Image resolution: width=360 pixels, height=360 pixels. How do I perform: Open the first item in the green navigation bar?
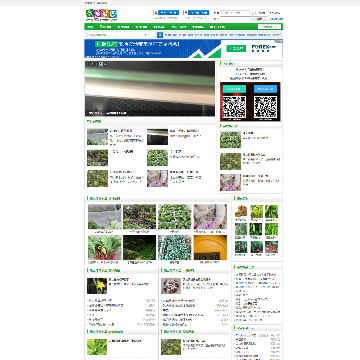tap(91, 27)
